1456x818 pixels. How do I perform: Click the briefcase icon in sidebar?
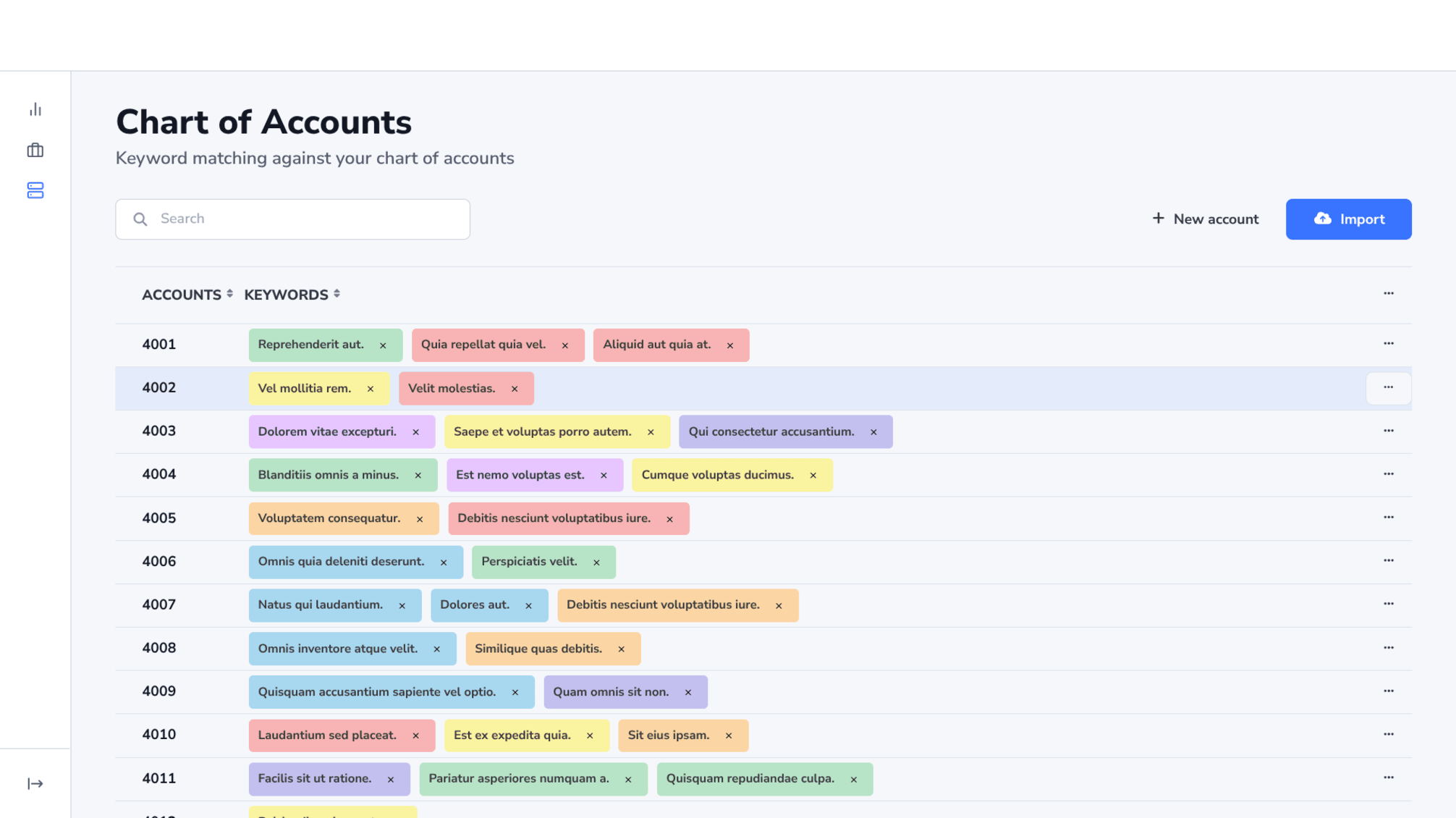pos(35,150)
